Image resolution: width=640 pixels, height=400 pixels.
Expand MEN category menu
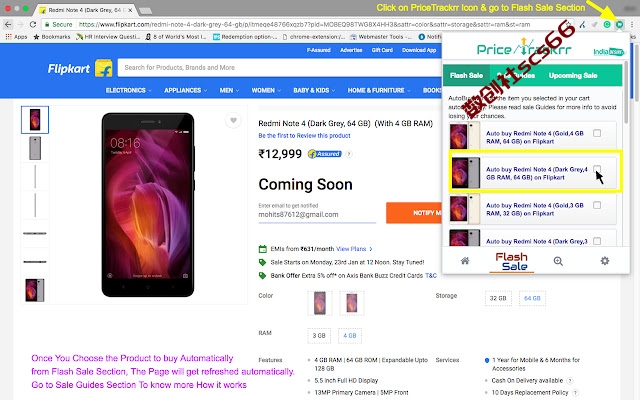point(229,90)
